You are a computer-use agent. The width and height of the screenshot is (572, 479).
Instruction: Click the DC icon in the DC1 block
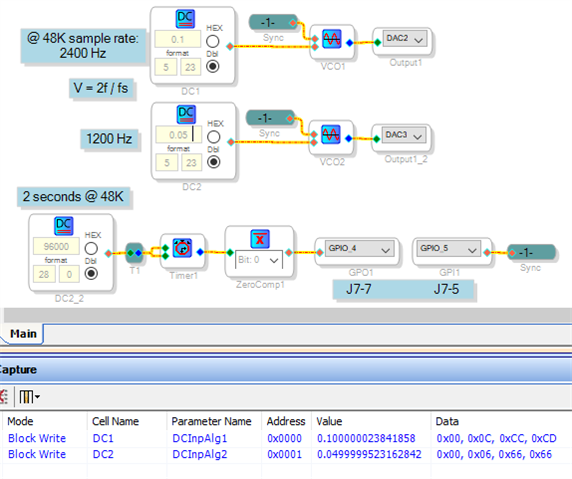point(185,19)
